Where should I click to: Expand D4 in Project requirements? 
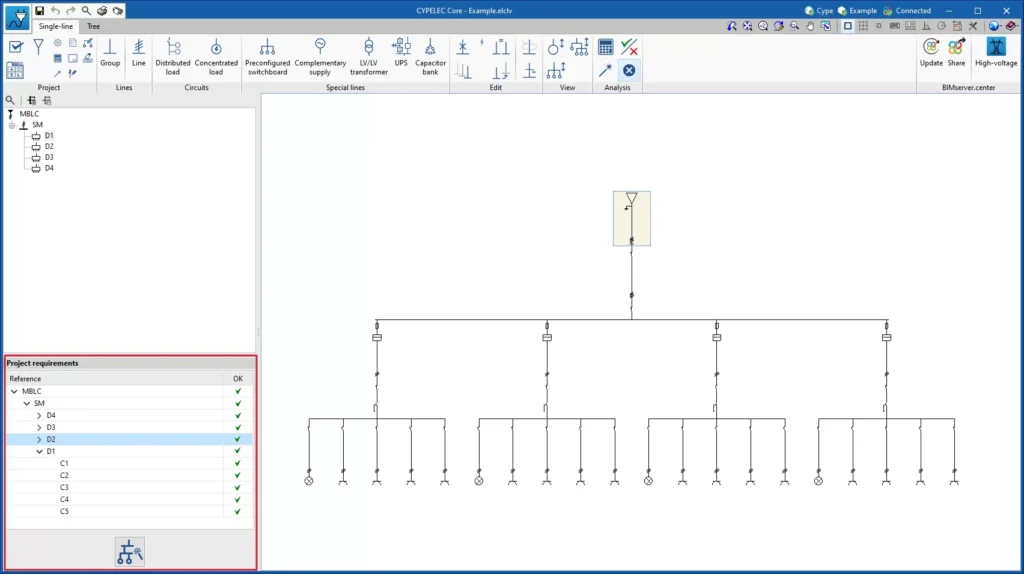39,415
